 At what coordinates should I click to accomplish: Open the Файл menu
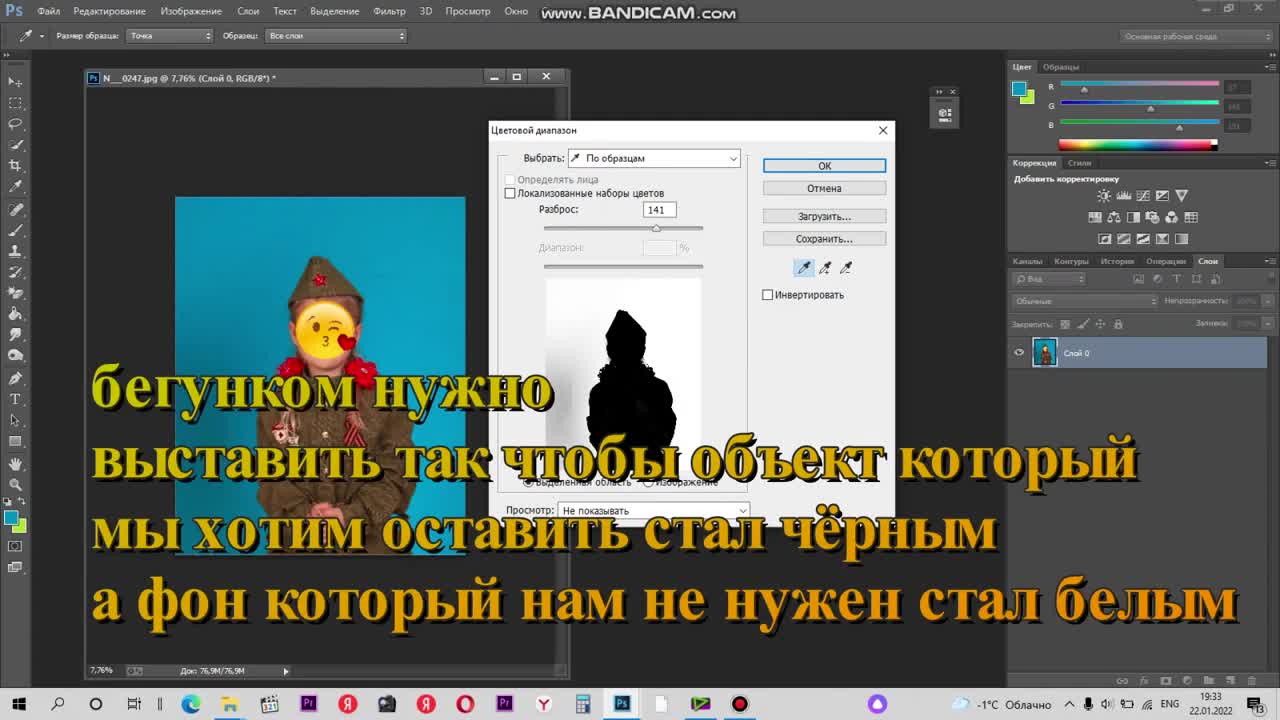point(48,11)
